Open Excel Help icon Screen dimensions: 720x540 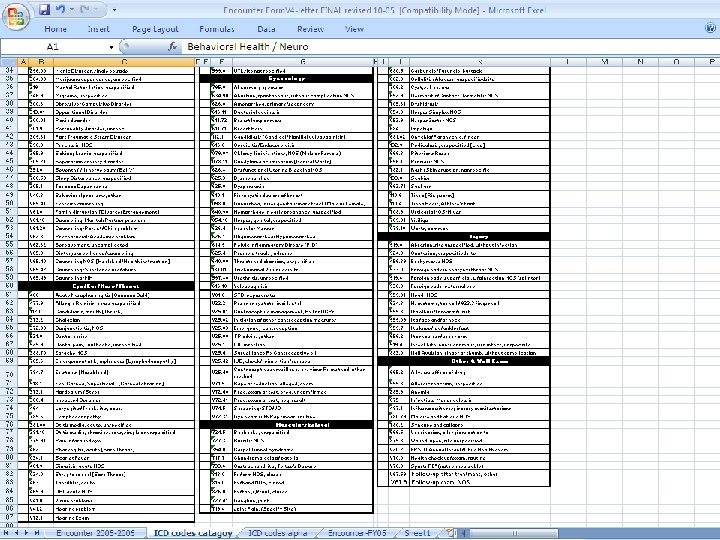pyautogui.click(x=710, y=28)
